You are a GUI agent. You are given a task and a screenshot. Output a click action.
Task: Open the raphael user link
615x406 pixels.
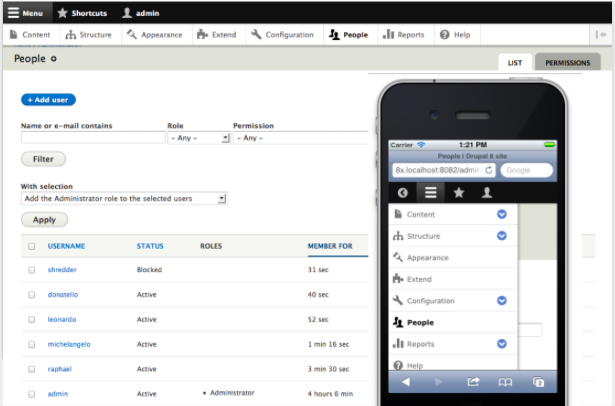point(60,369)
